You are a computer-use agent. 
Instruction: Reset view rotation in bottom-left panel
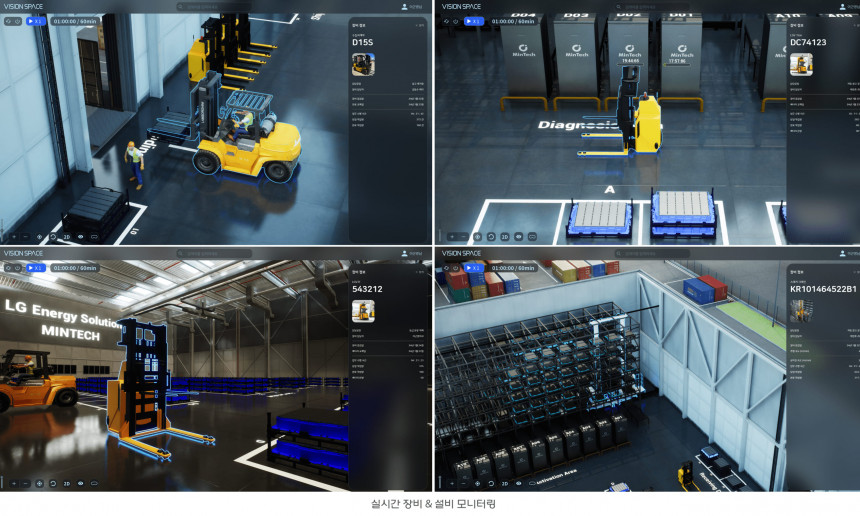pos(54,483)
